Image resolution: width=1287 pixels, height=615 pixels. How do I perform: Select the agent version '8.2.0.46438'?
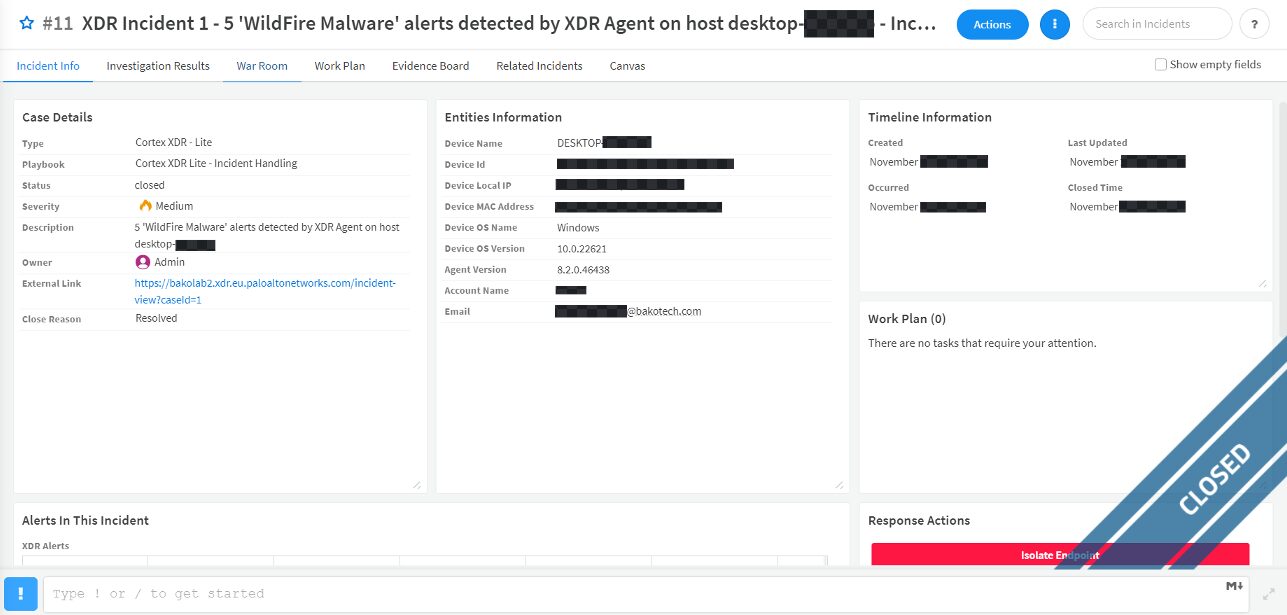[x=583, y=269]
